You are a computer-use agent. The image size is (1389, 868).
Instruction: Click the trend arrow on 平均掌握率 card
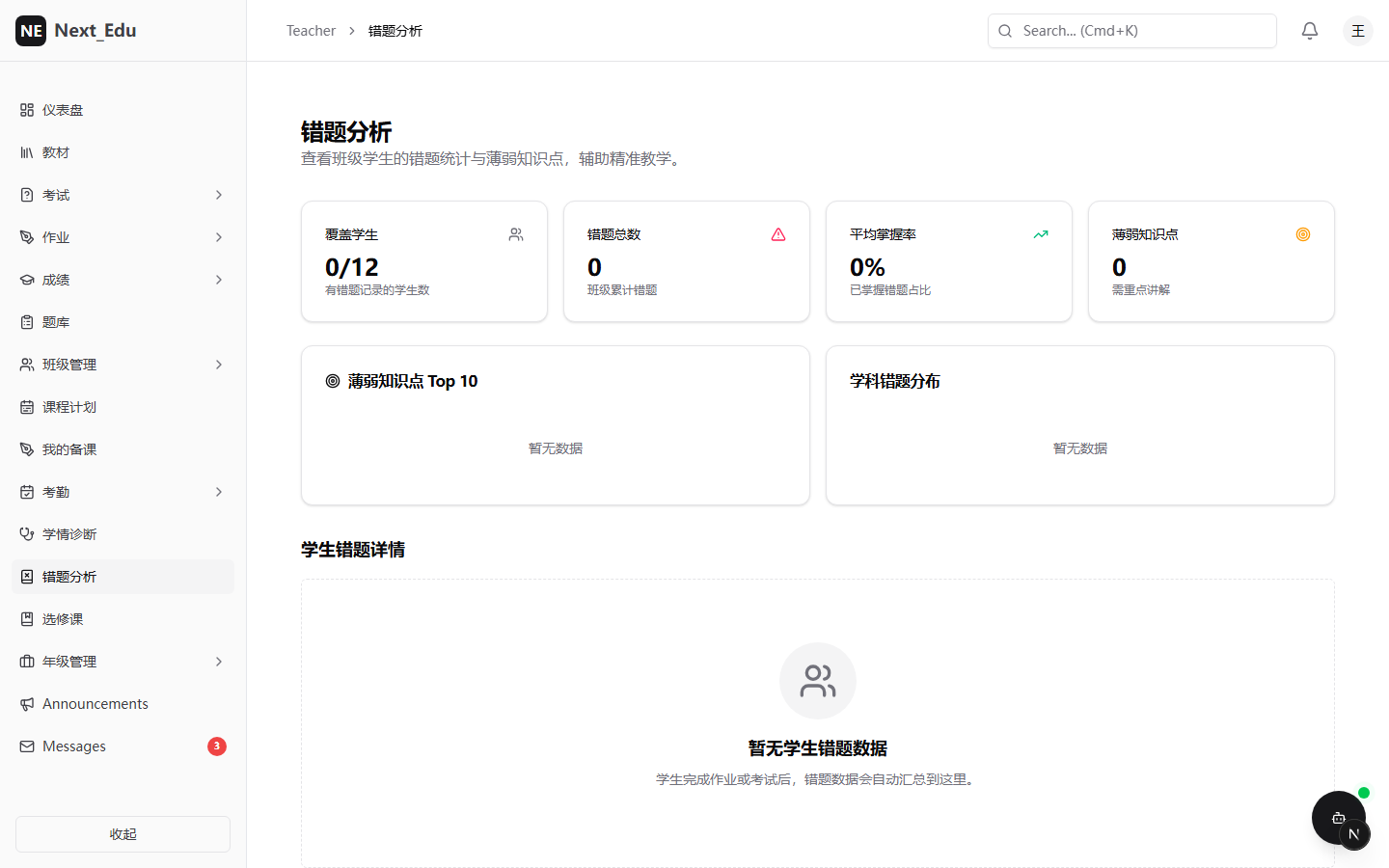coord(1041,234)
